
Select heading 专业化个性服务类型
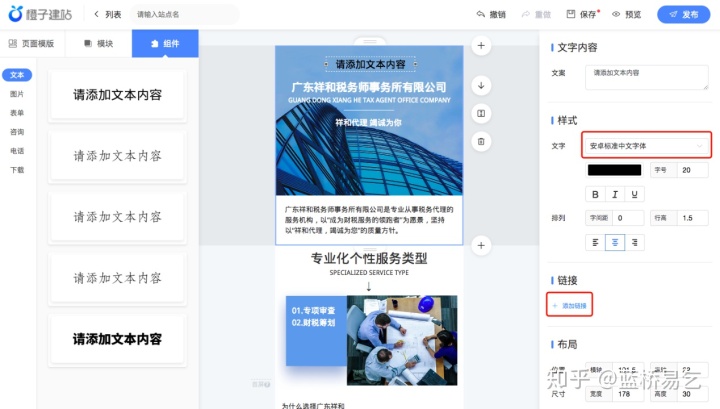coord(369,258)
